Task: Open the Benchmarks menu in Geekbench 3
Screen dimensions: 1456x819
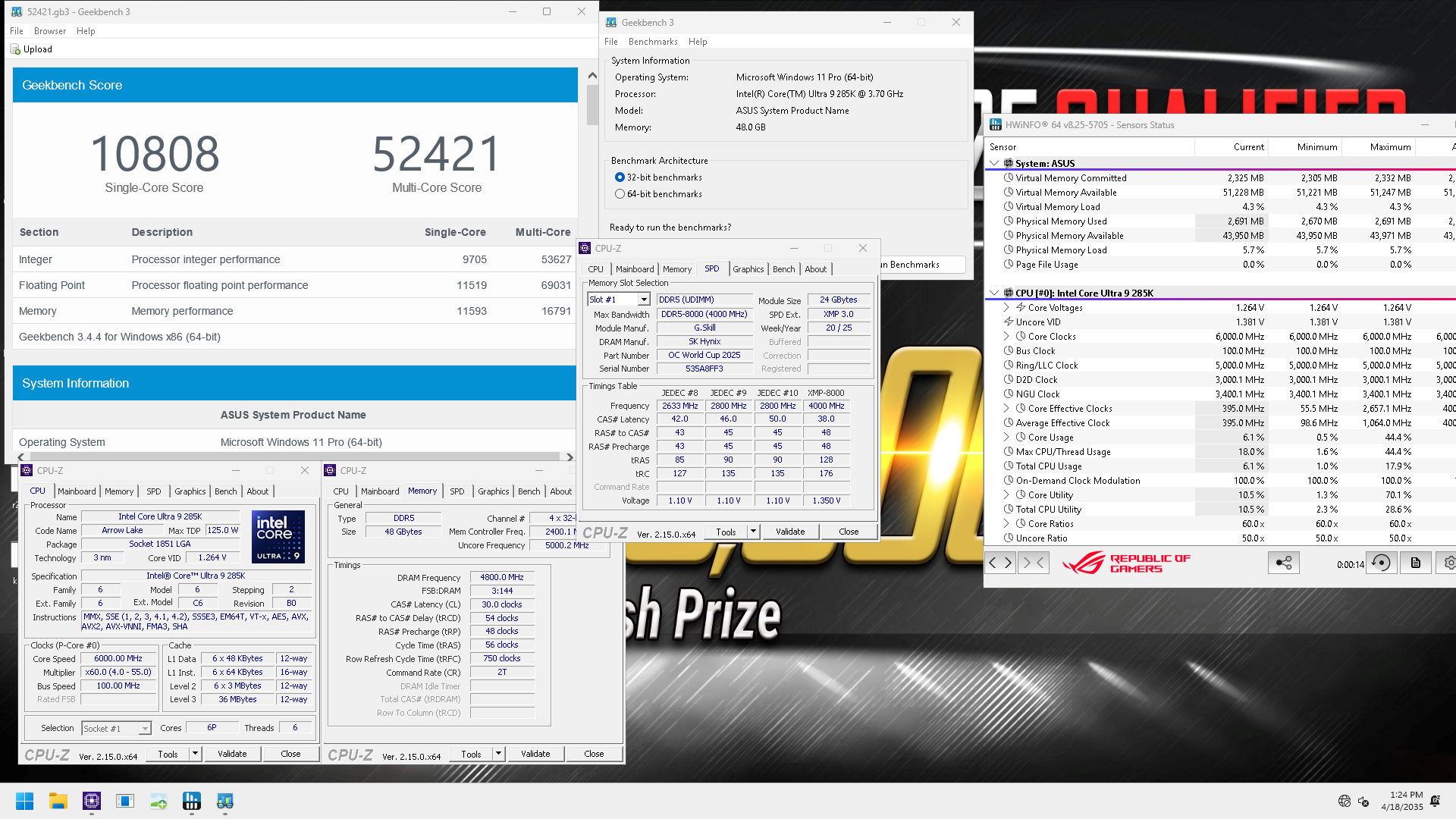Action: tap(653, 42)
